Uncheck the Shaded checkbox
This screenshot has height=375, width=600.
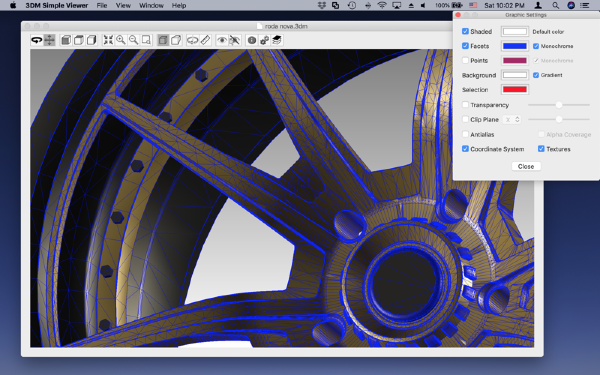[465, 31]
